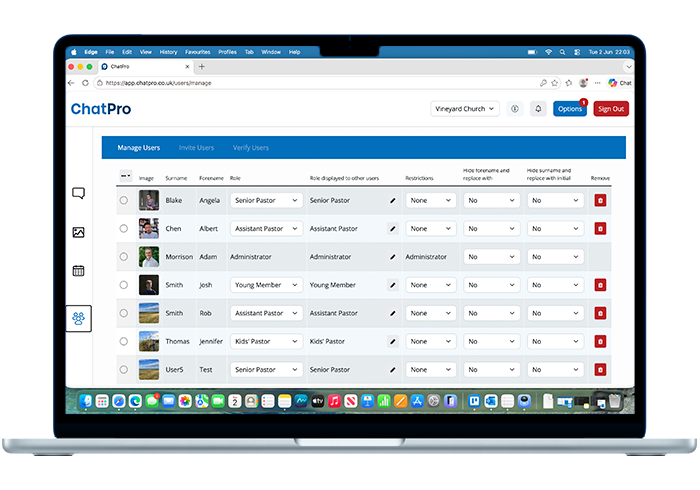700x490 pixels.
Task: Open Angela Blake's Senior Pastor role dropdown
Action: (267, 200)
